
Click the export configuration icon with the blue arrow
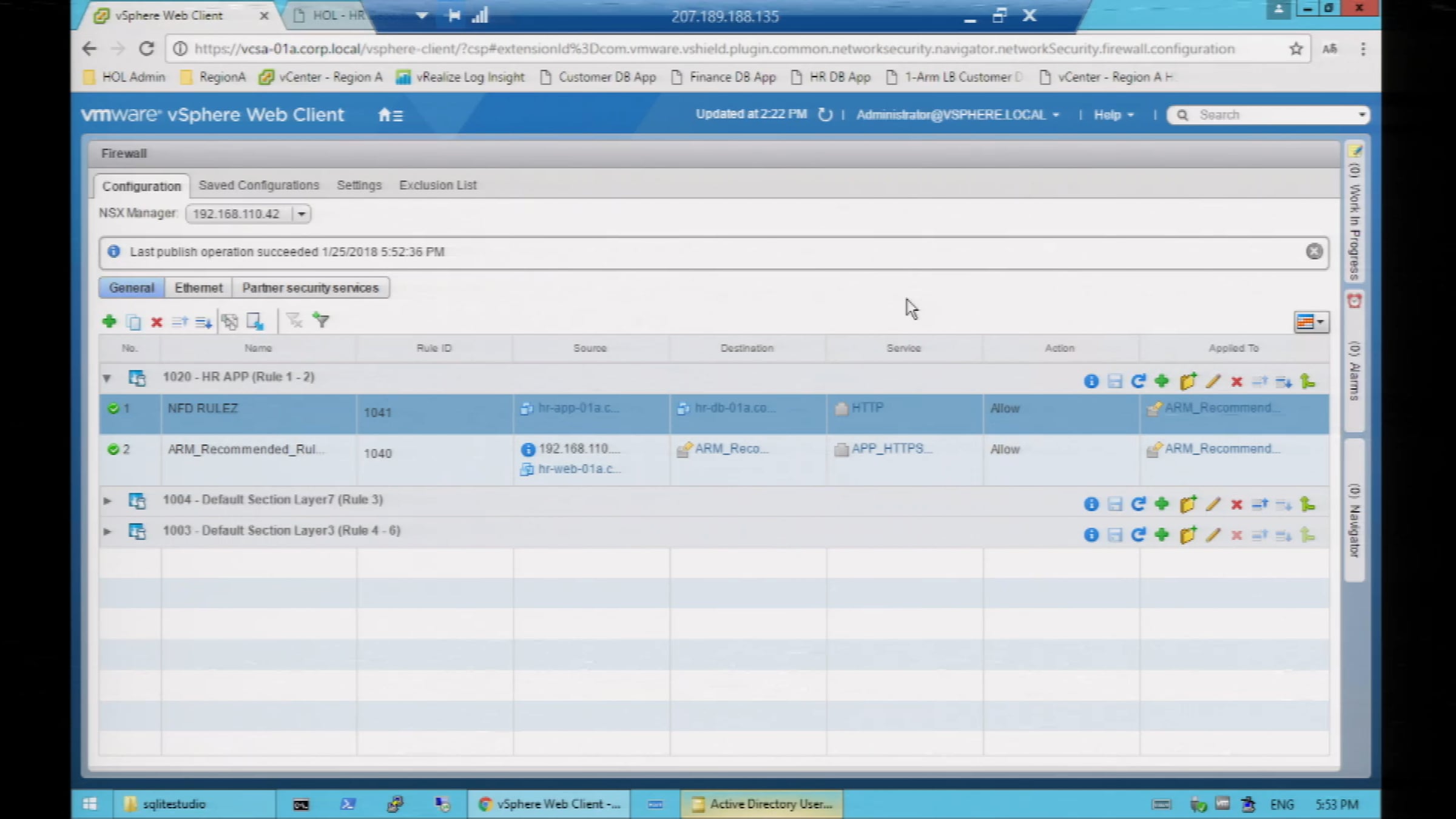[255, 322]
